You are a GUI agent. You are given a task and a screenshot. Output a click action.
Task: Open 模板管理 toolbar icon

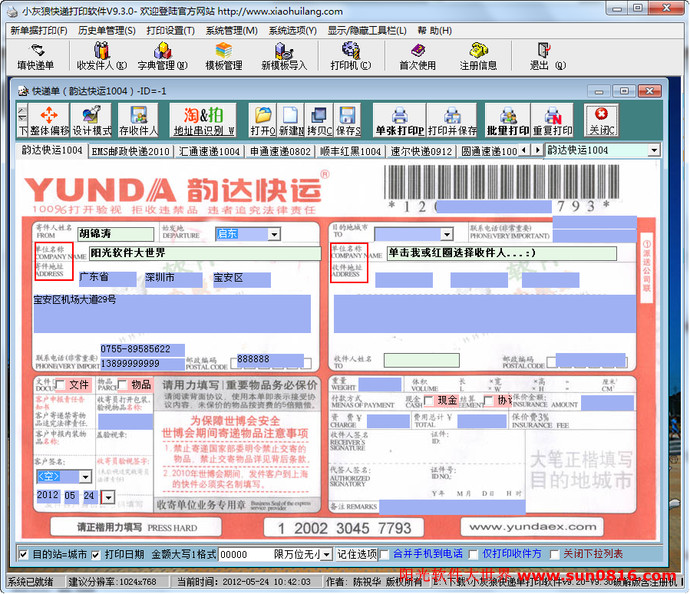(224, 56)
